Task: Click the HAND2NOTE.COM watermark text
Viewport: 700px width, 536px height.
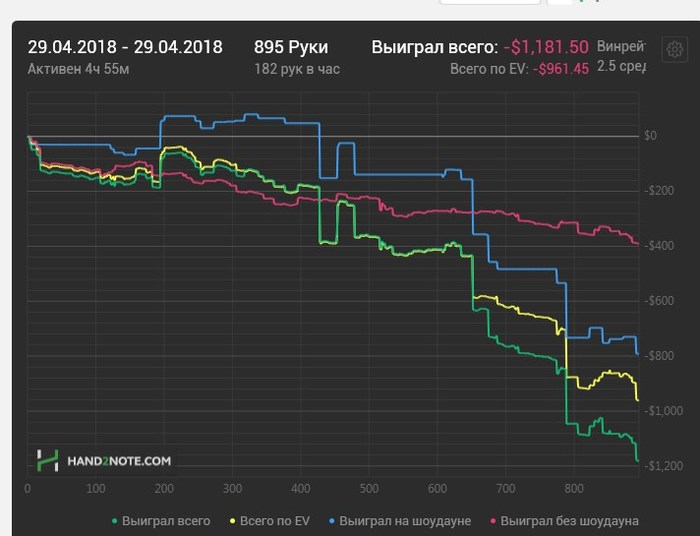Action: [119, 461]
